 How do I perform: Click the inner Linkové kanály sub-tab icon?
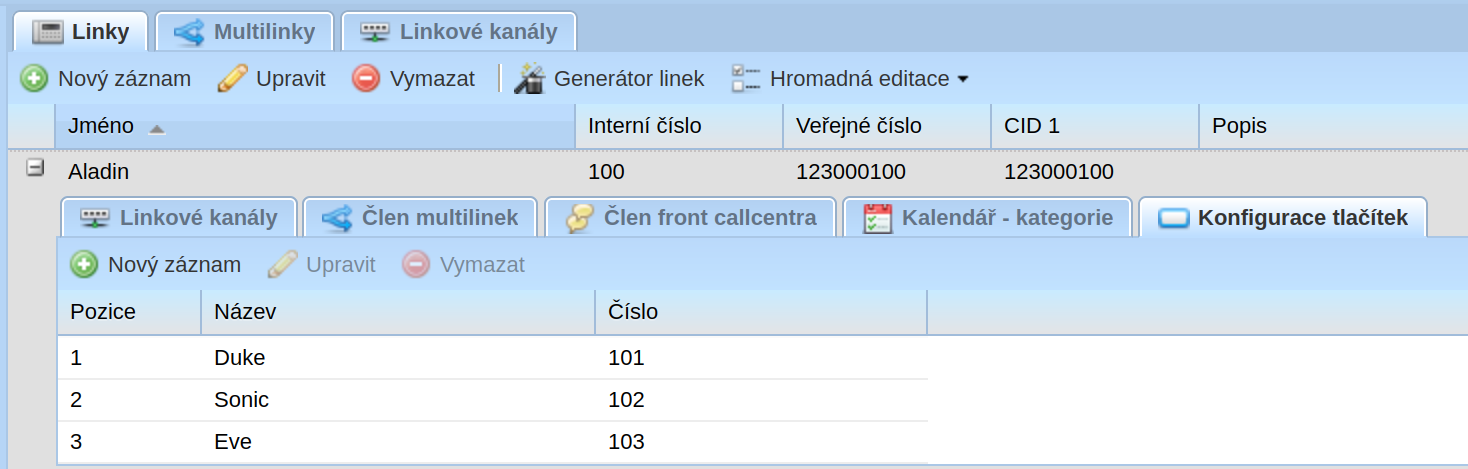click(x=95, y=217)
